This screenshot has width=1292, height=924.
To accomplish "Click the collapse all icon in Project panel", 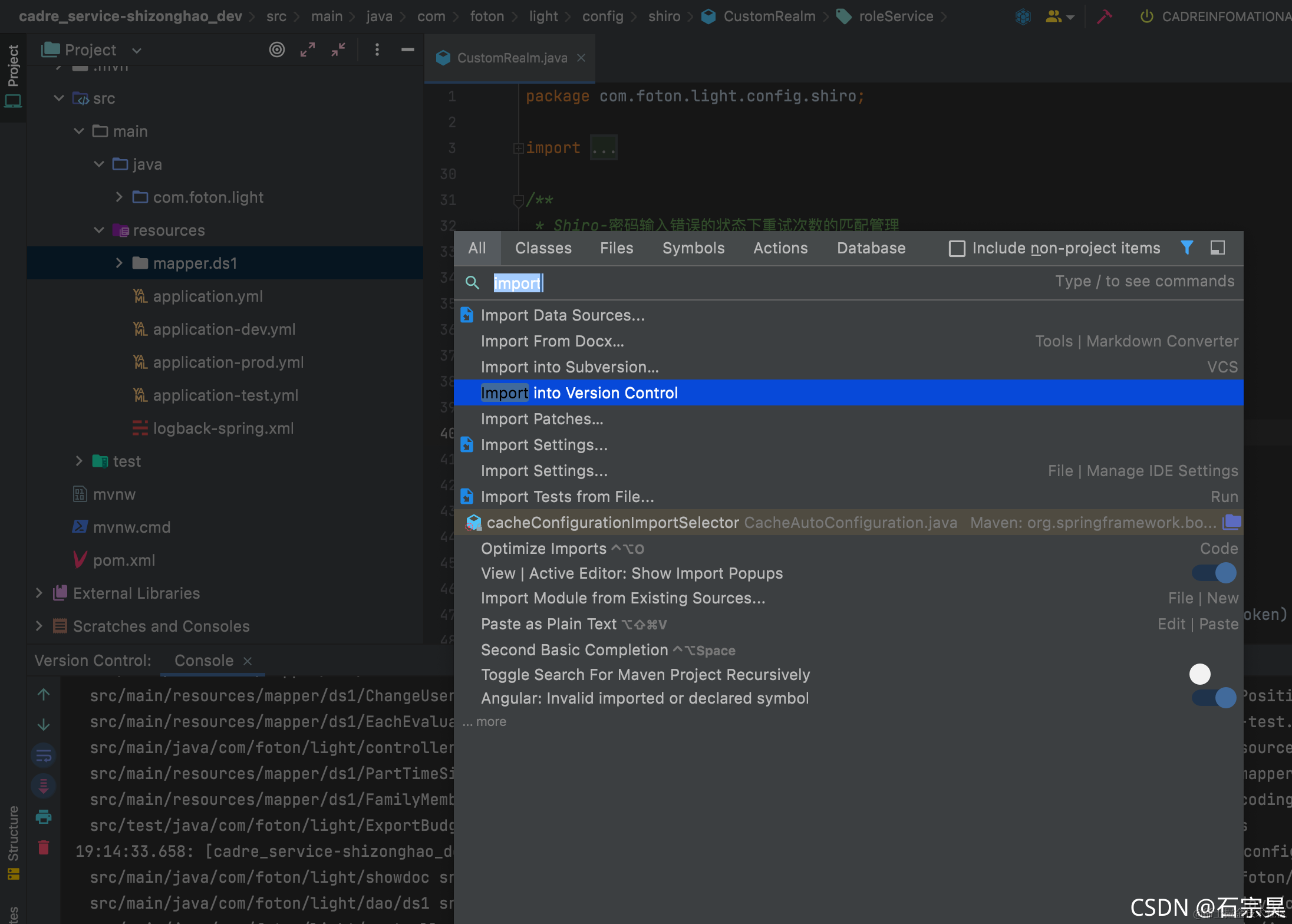I will pyautogui.click(x=338, y=50).
